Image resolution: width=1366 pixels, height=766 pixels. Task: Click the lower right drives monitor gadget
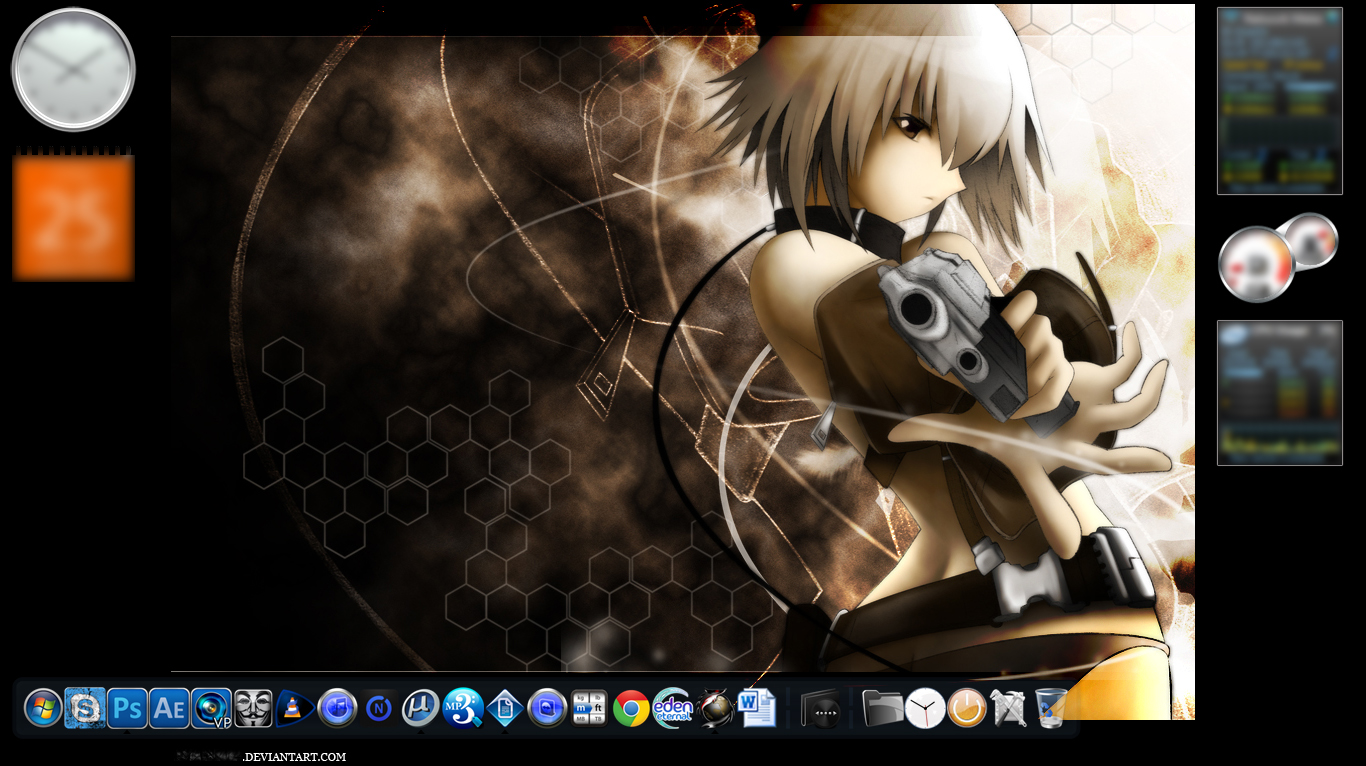point(1279,392)
